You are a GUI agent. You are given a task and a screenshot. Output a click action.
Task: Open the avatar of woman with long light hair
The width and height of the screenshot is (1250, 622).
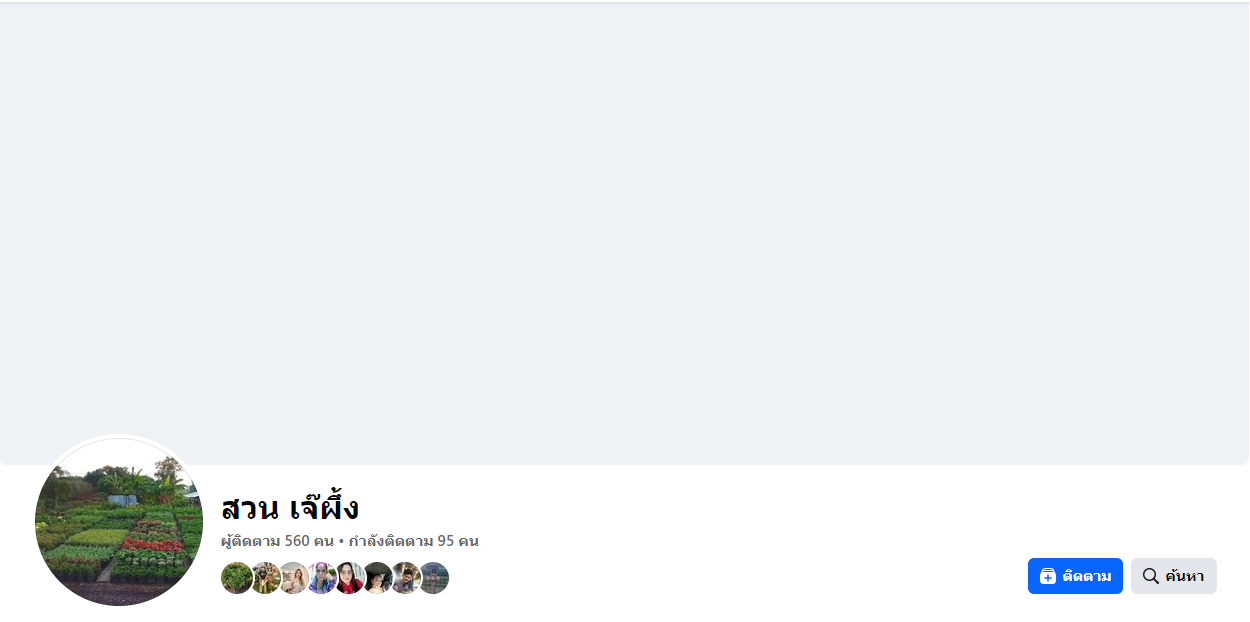click(x=293, y=578)
